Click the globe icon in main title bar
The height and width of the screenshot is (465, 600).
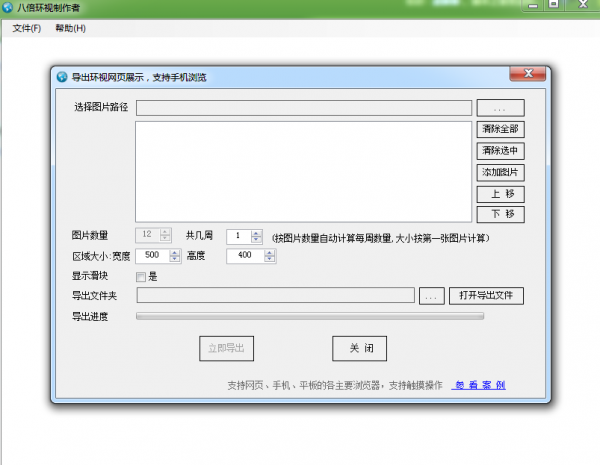[x=7, y=7]
